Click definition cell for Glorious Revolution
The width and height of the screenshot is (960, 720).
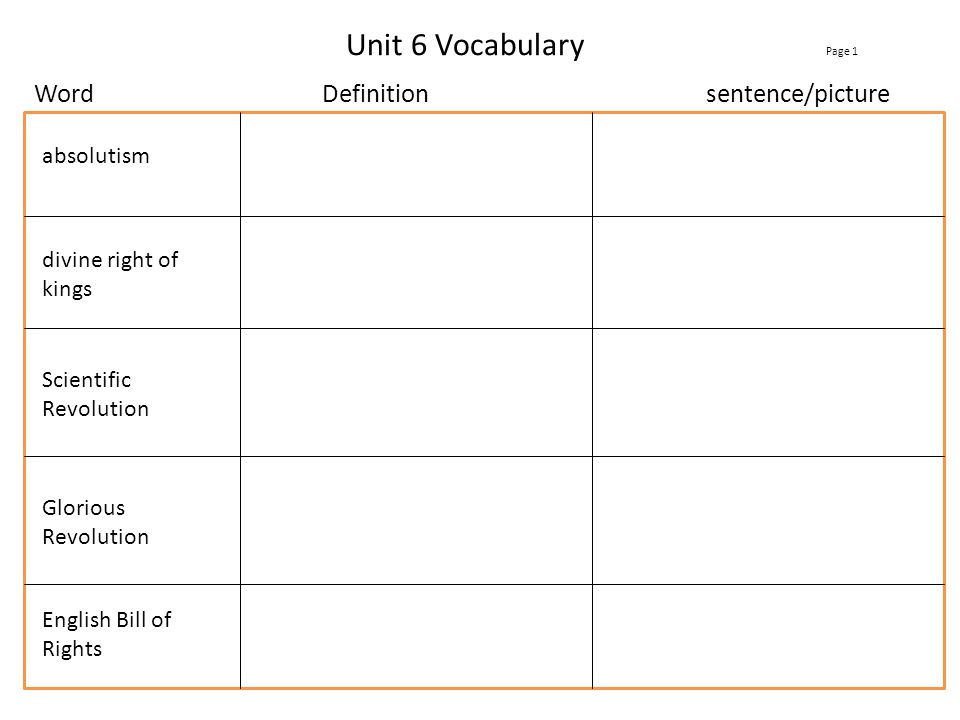(x=416, y=520)
